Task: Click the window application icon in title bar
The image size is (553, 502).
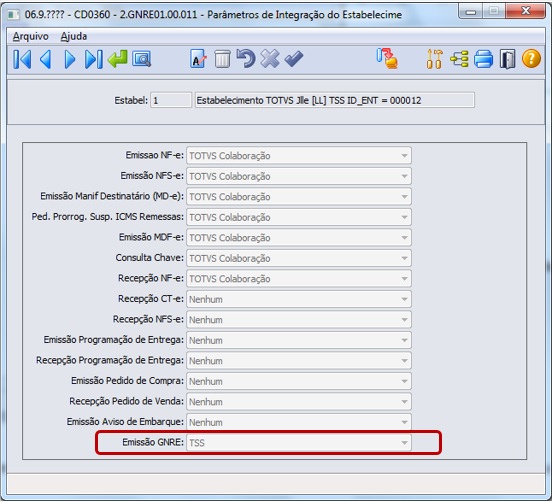Action: click(13, 14)
